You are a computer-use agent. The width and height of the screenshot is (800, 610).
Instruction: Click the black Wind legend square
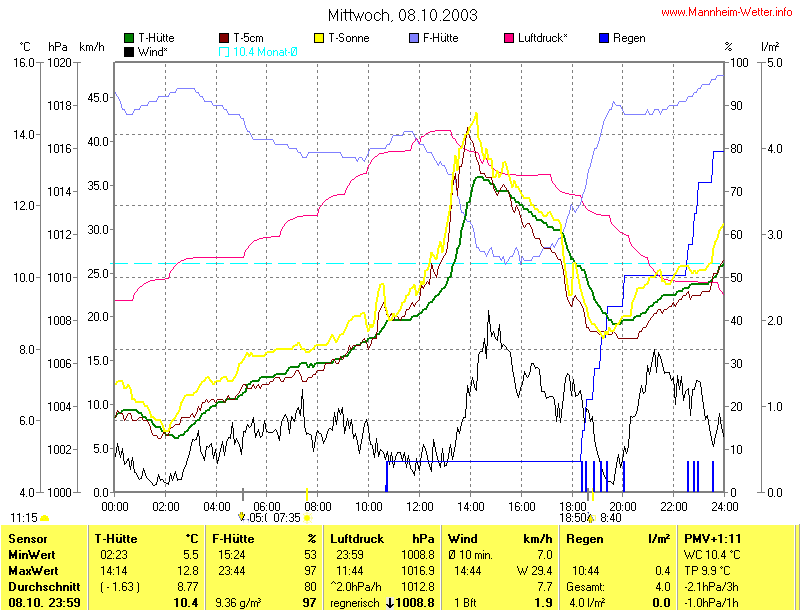(129, 51)
